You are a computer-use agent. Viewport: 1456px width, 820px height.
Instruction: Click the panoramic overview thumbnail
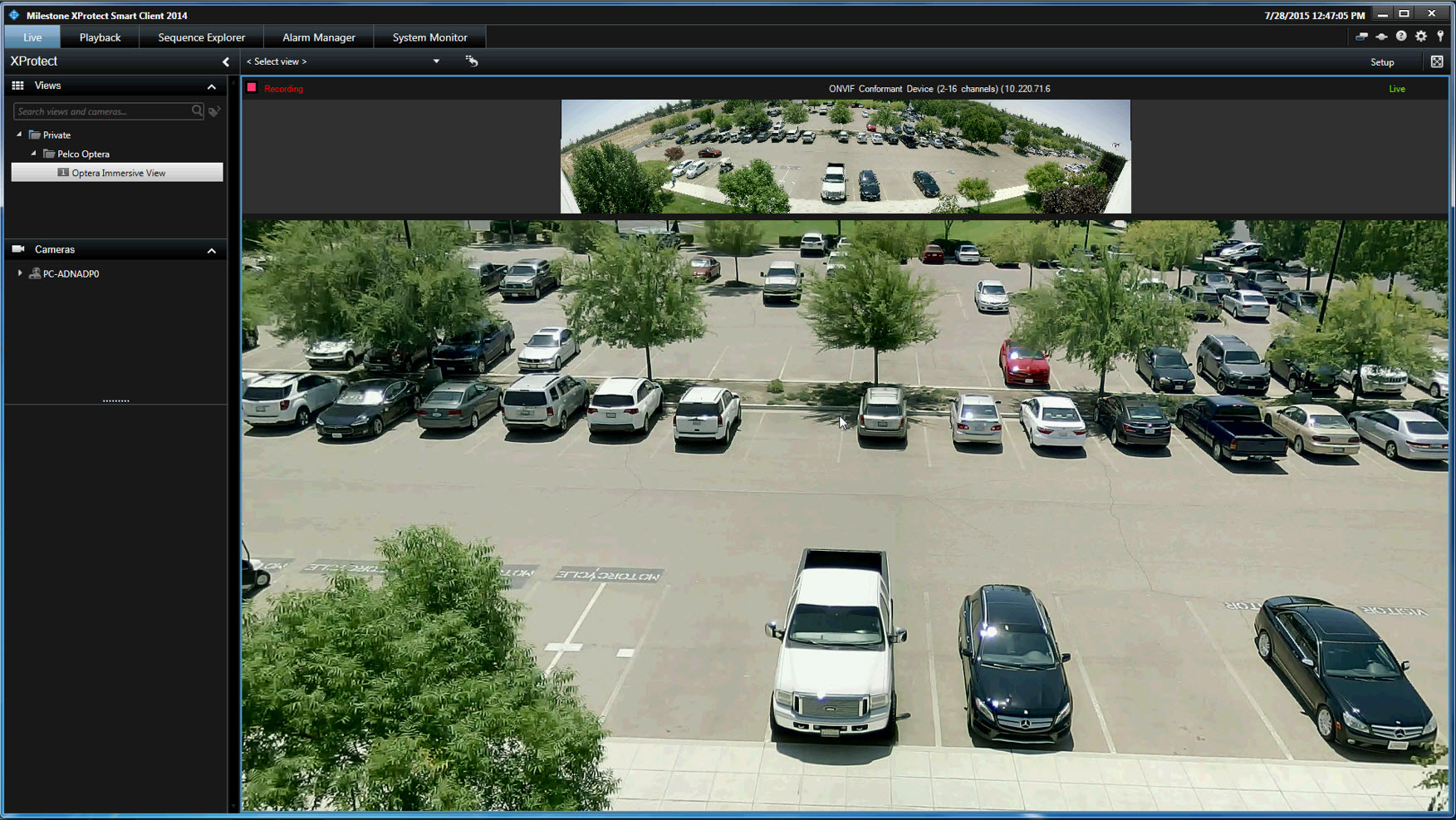846,157
